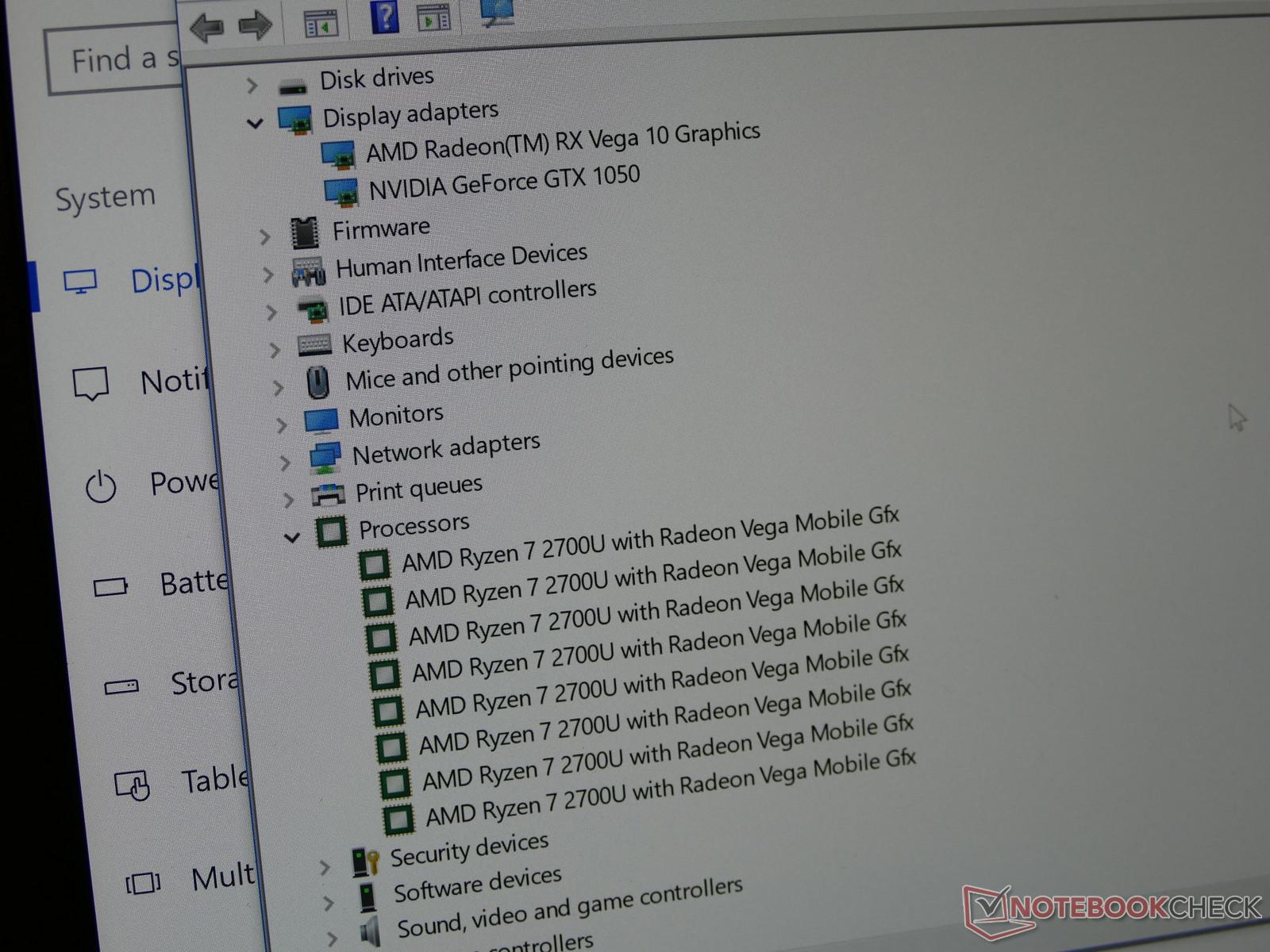Click the back arrow in Device Manager toolbar
Screen dimensions: 1270x952
206,28
